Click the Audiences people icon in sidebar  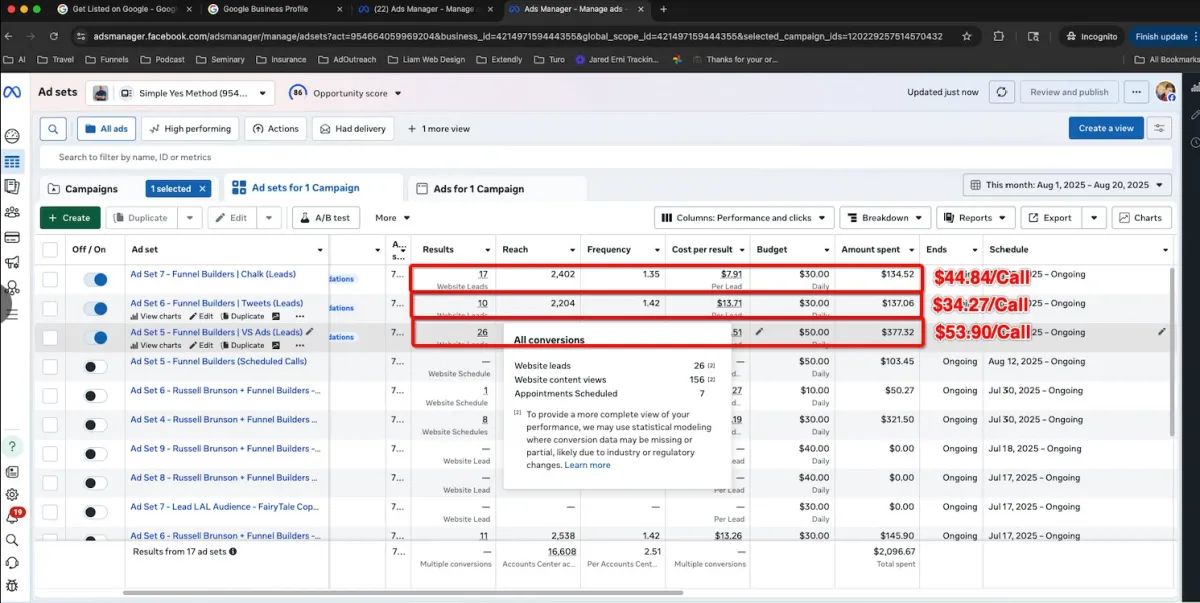point(12,212)
